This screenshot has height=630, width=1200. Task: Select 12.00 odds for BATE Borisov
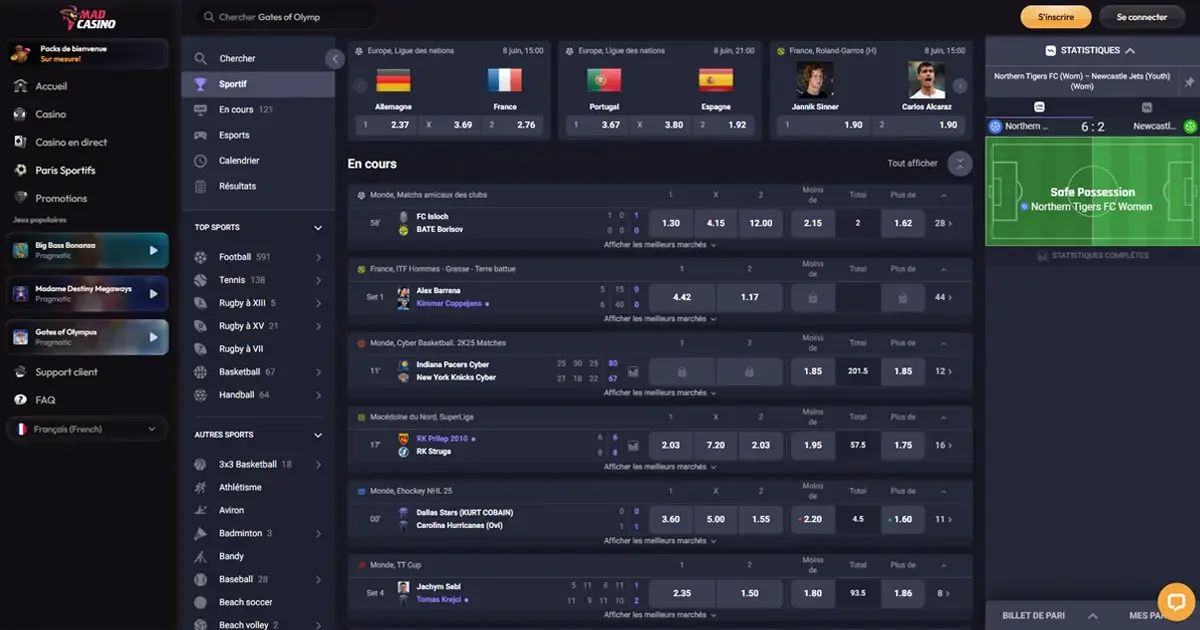tap(761, 223)
